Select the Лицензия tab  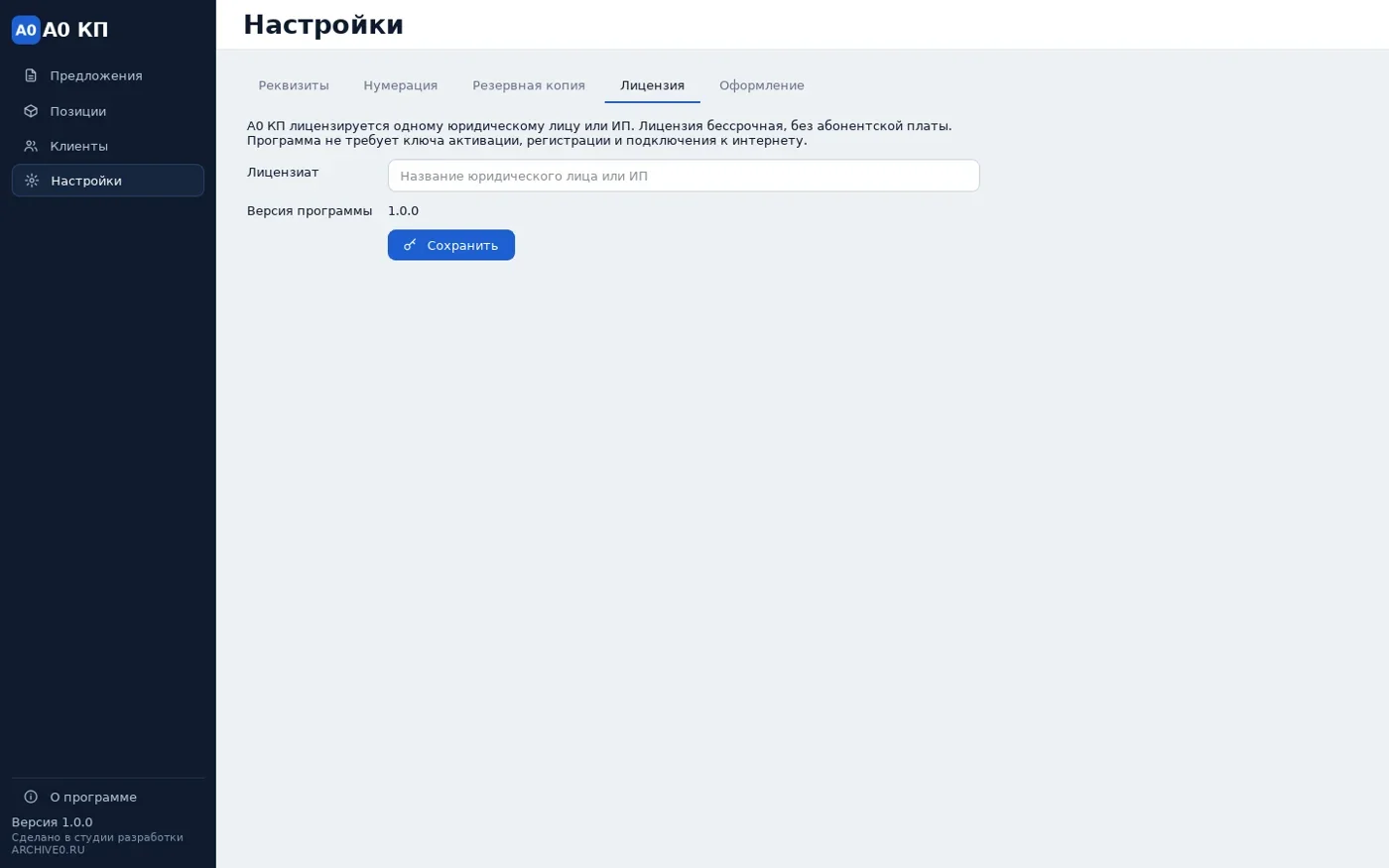(653, 85)
